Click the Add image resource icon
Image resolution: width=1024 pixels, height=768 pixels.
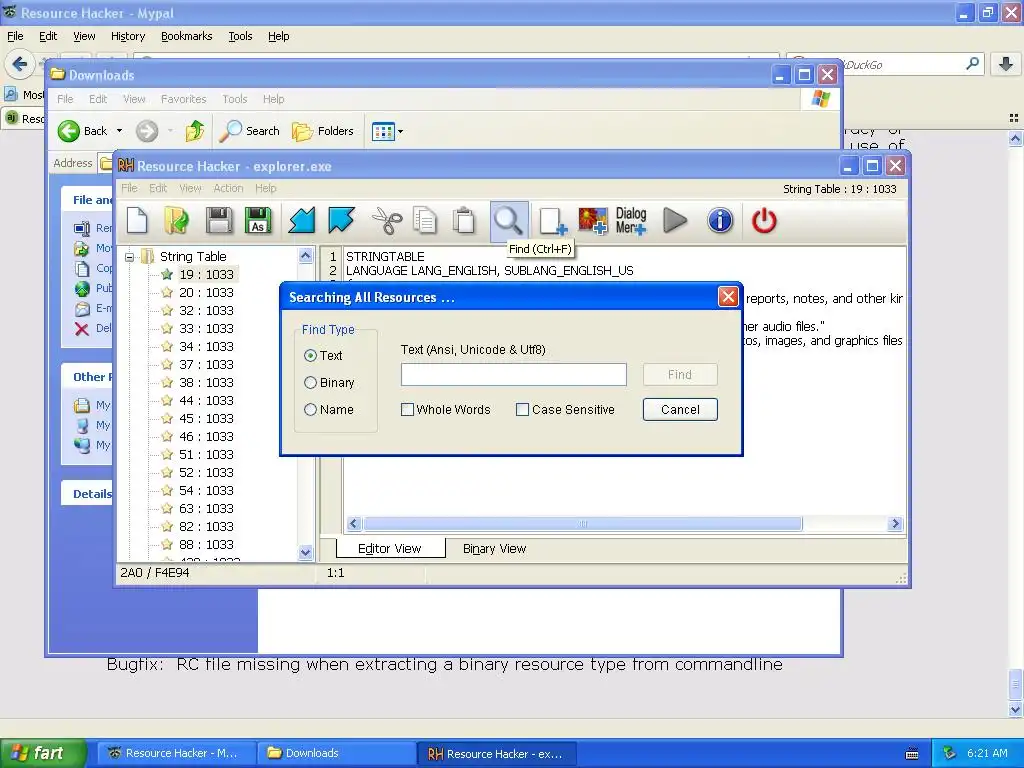[593, 221]
